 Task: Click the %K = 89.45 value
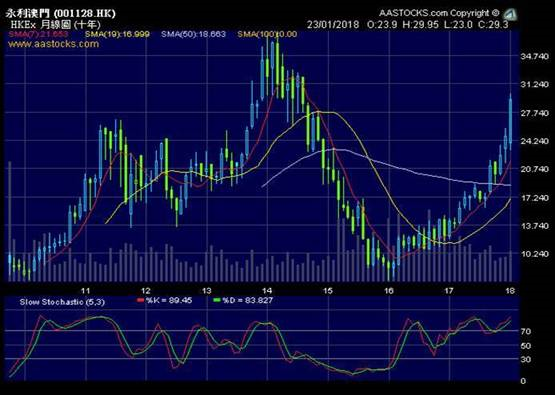click(169, 300)
